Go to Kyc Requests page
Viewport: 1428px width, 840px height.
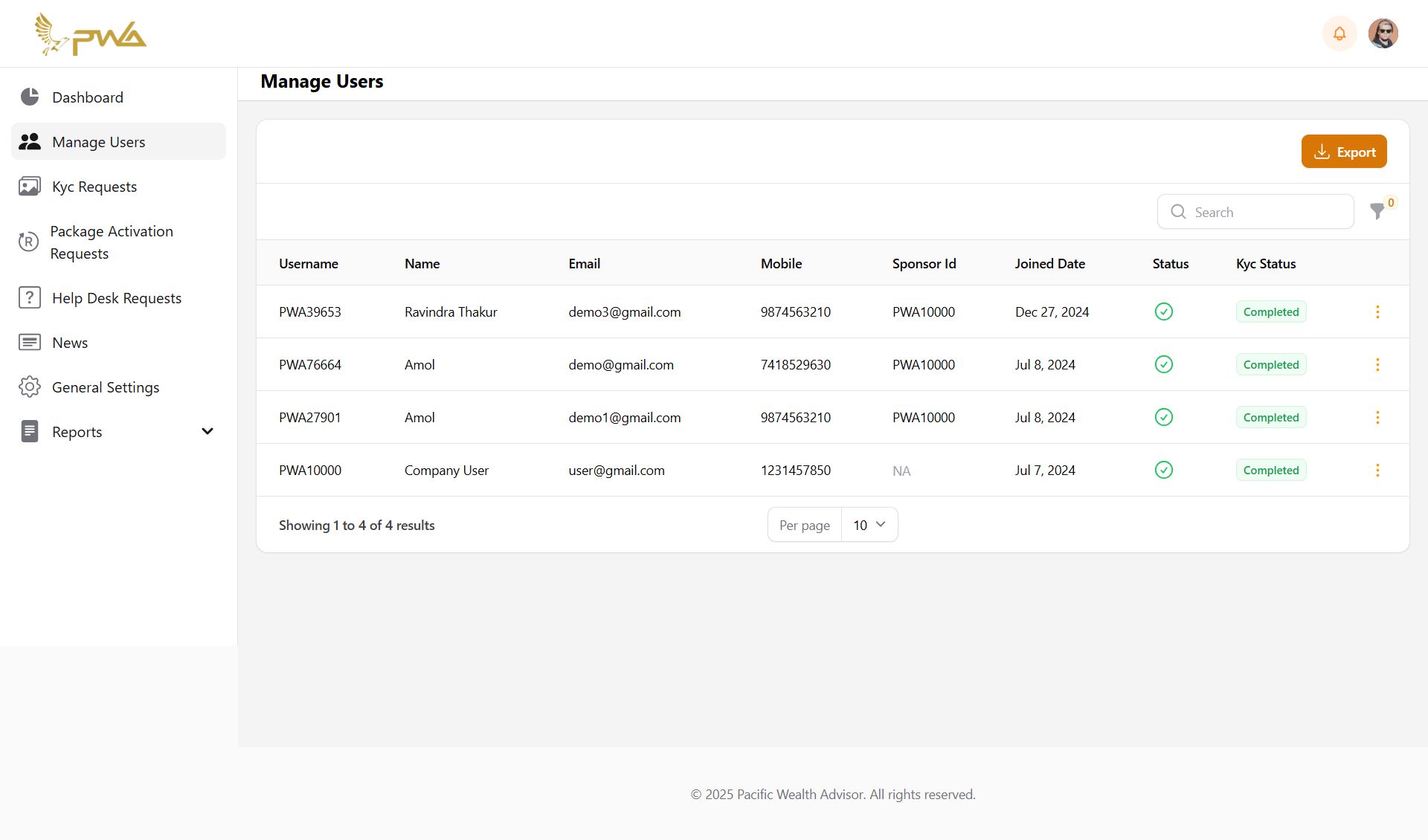(94, 187)
